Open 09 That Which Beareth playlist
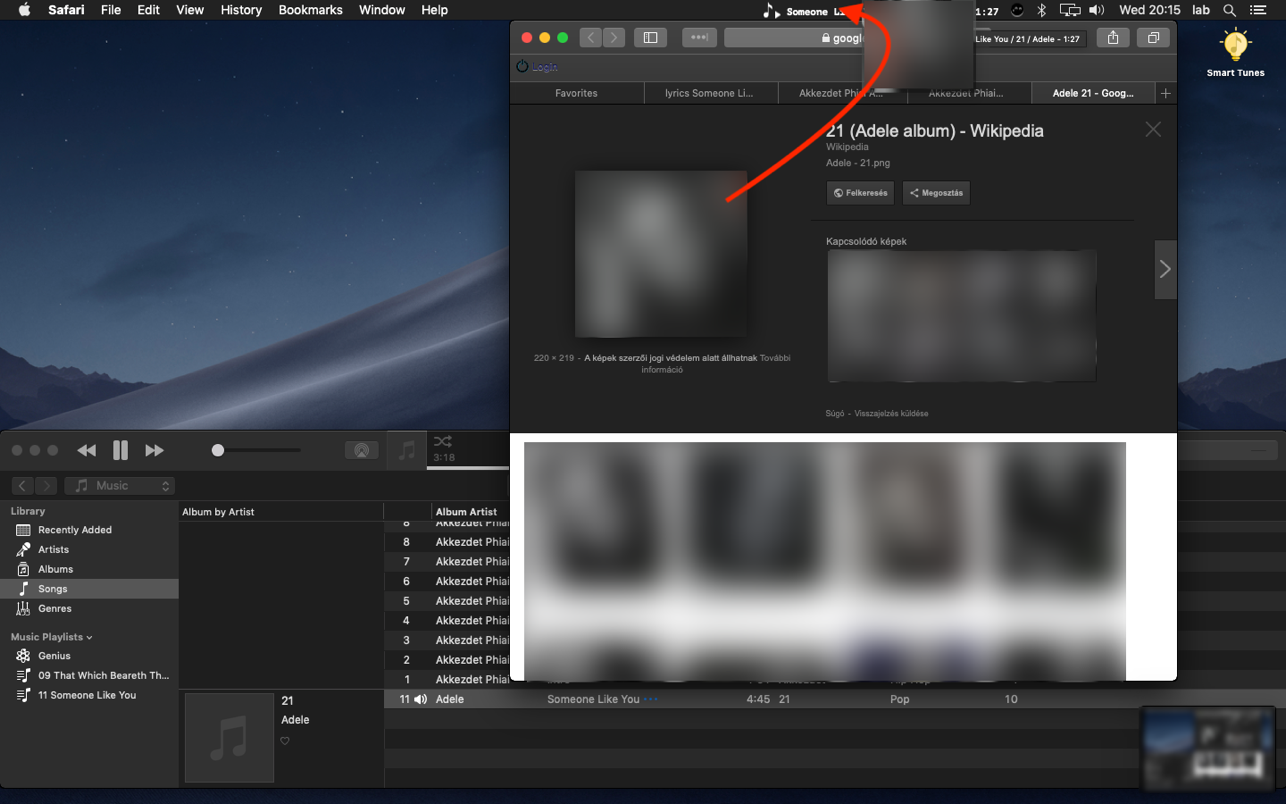Image resolution: width=1286 pixels, height=804 pixels. pos(89,675)
